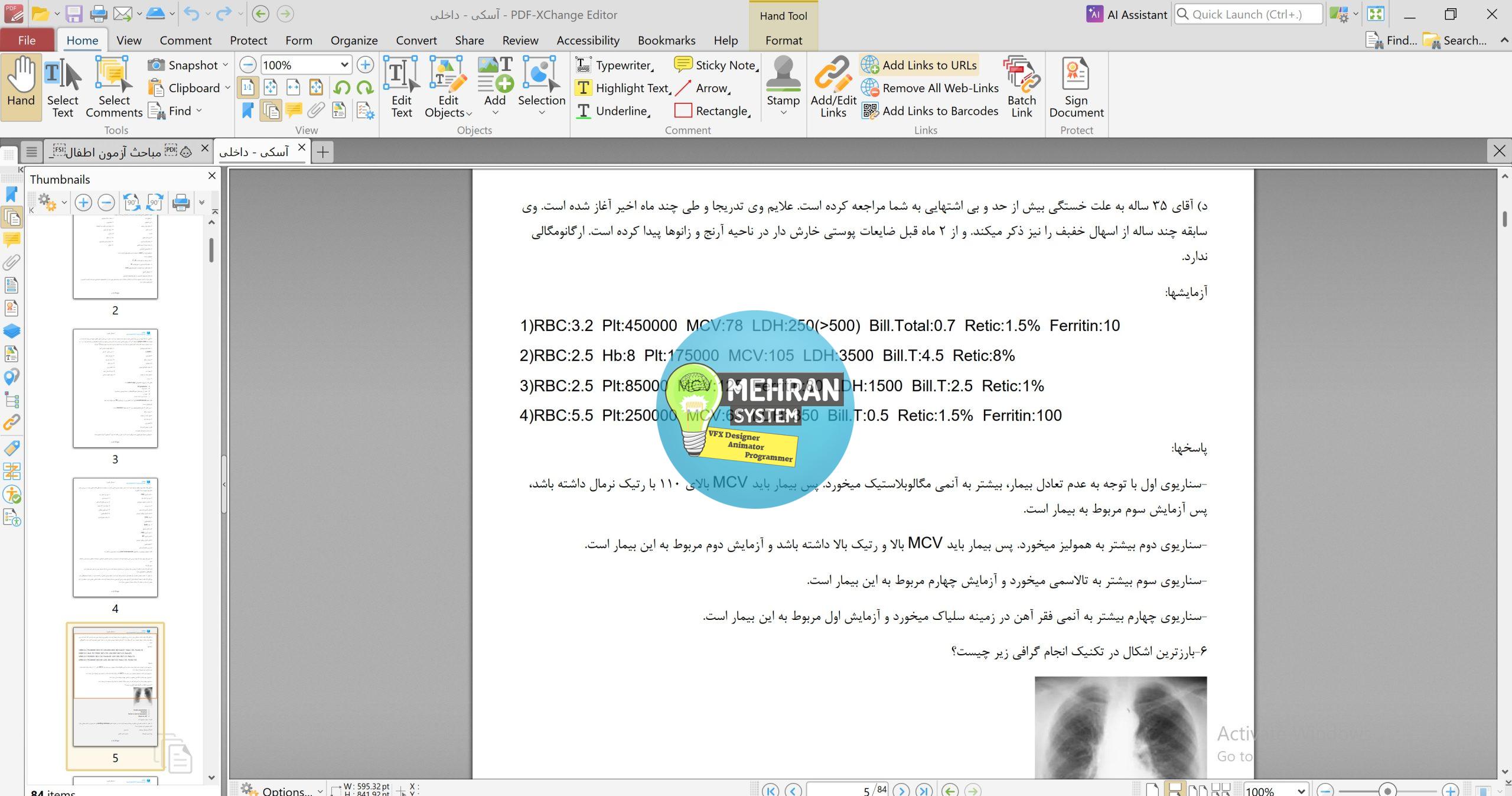Go to the last page
The image size is (1512, 796).
click(924, 790)
